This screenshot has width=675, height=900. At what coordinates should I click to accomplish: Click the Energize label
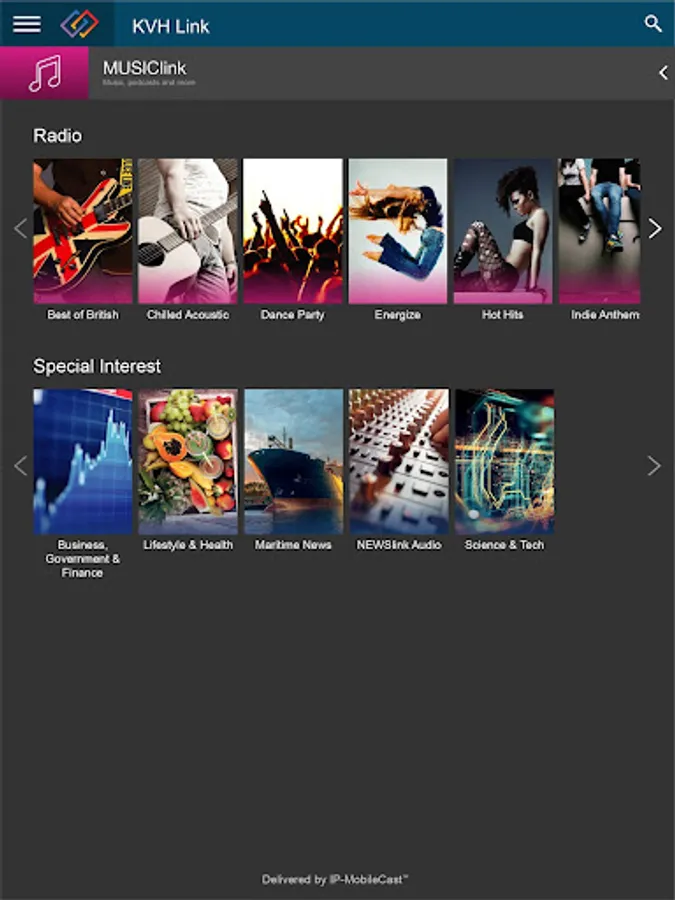(398, 315)
